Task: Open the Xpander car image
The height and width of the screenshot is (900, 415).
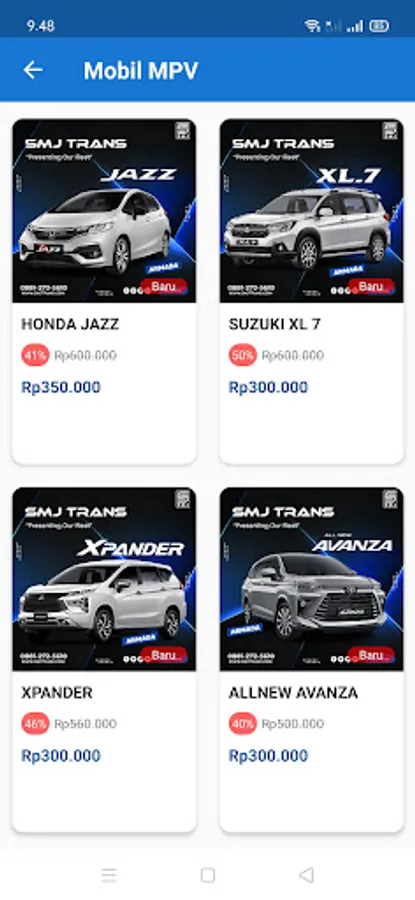Action: tap(104, 579)
